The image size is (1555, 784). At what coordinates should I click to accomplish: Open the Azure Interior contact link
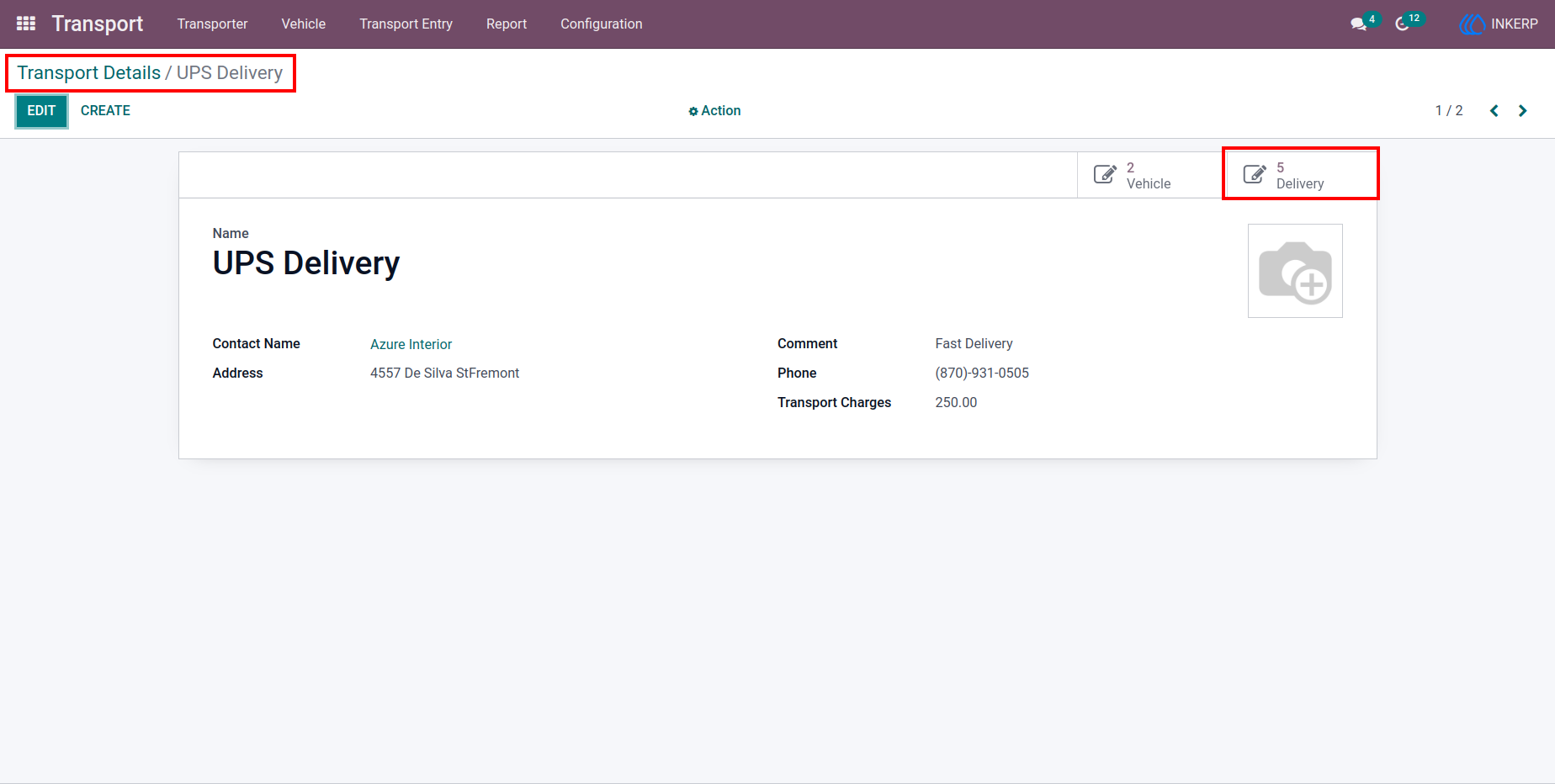pos(411,344)
